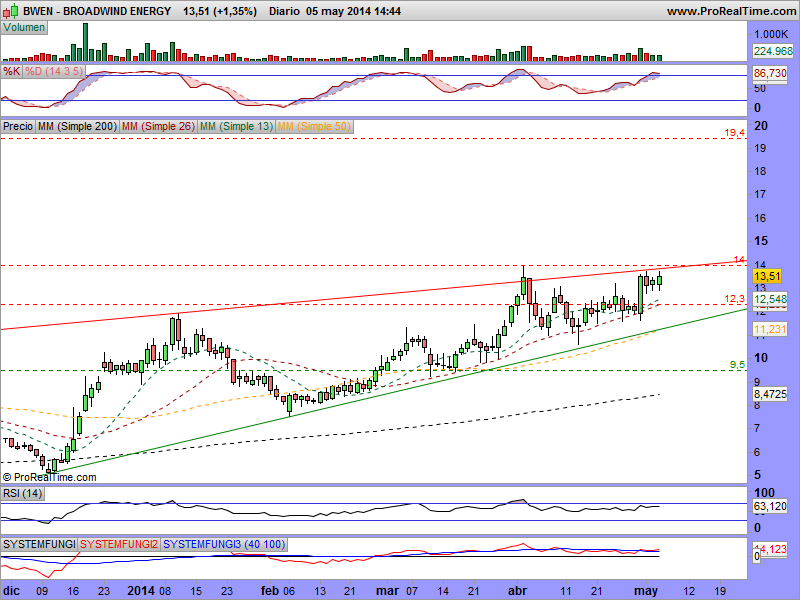Click the abr month label on time axis
Image resolution: width=800 pixels, height=600 pixels.
pyautogui.click(x=517, y=591)
